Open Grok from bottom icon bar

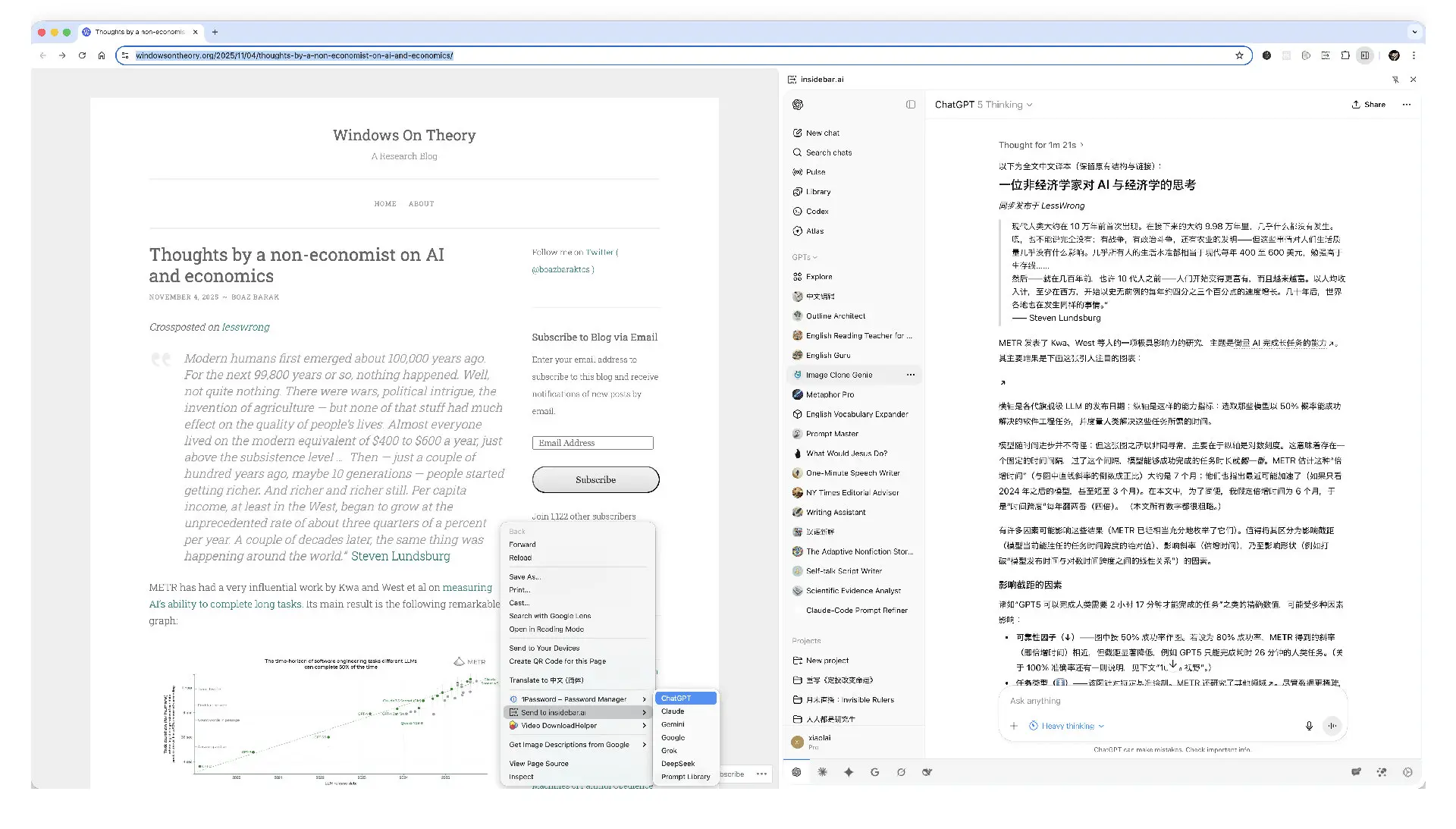901,772
